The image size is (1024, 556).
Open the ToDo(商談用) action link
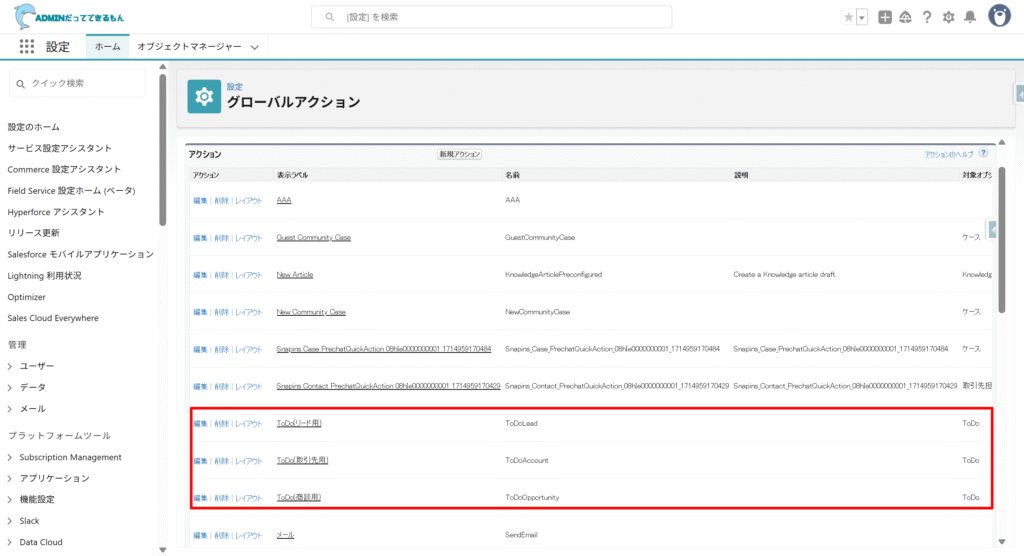click(298, 498)
